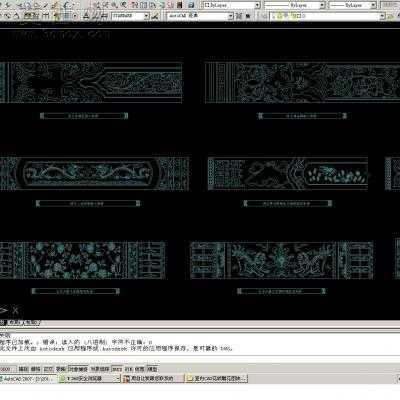This screenshot has width=400, height=400.
Task: Open the DesignCenter icon
Action: coord(143,5)
